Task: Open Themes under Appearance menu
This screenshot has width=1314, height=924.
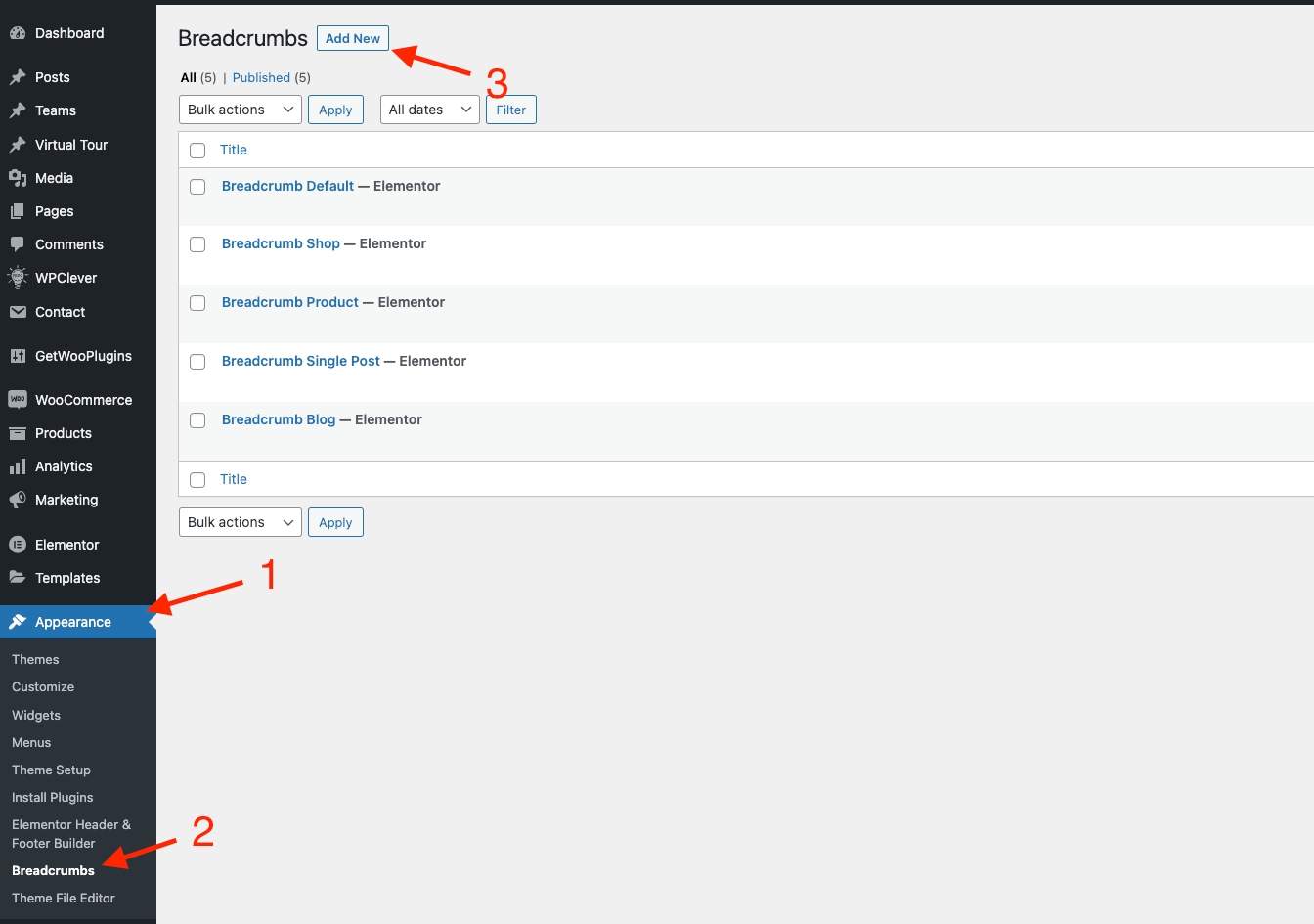Action: (x=35, y=659)
